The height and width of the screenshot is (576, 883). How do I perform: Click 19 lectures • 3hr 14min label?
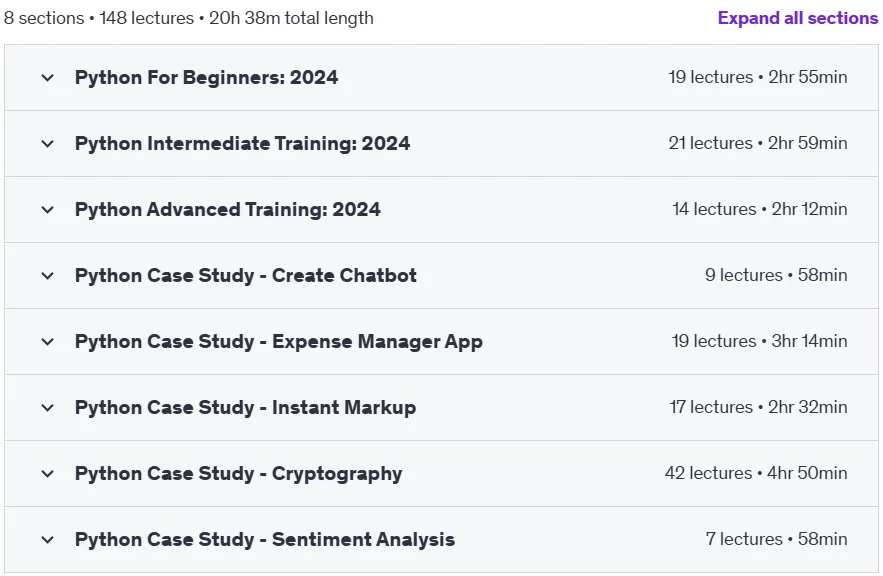[759, 341]
